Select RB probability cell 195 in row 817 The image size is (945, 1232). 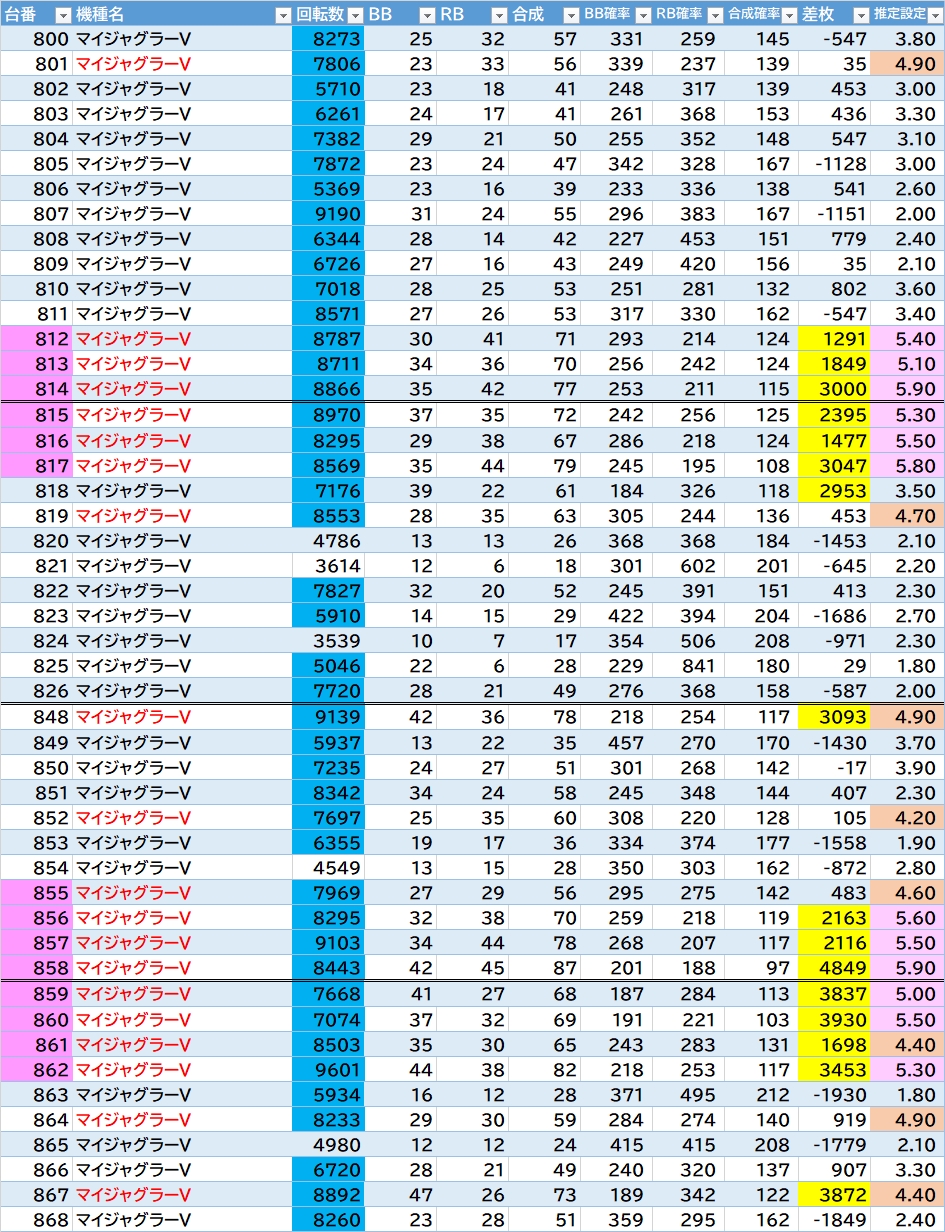[x=689, y=465]
